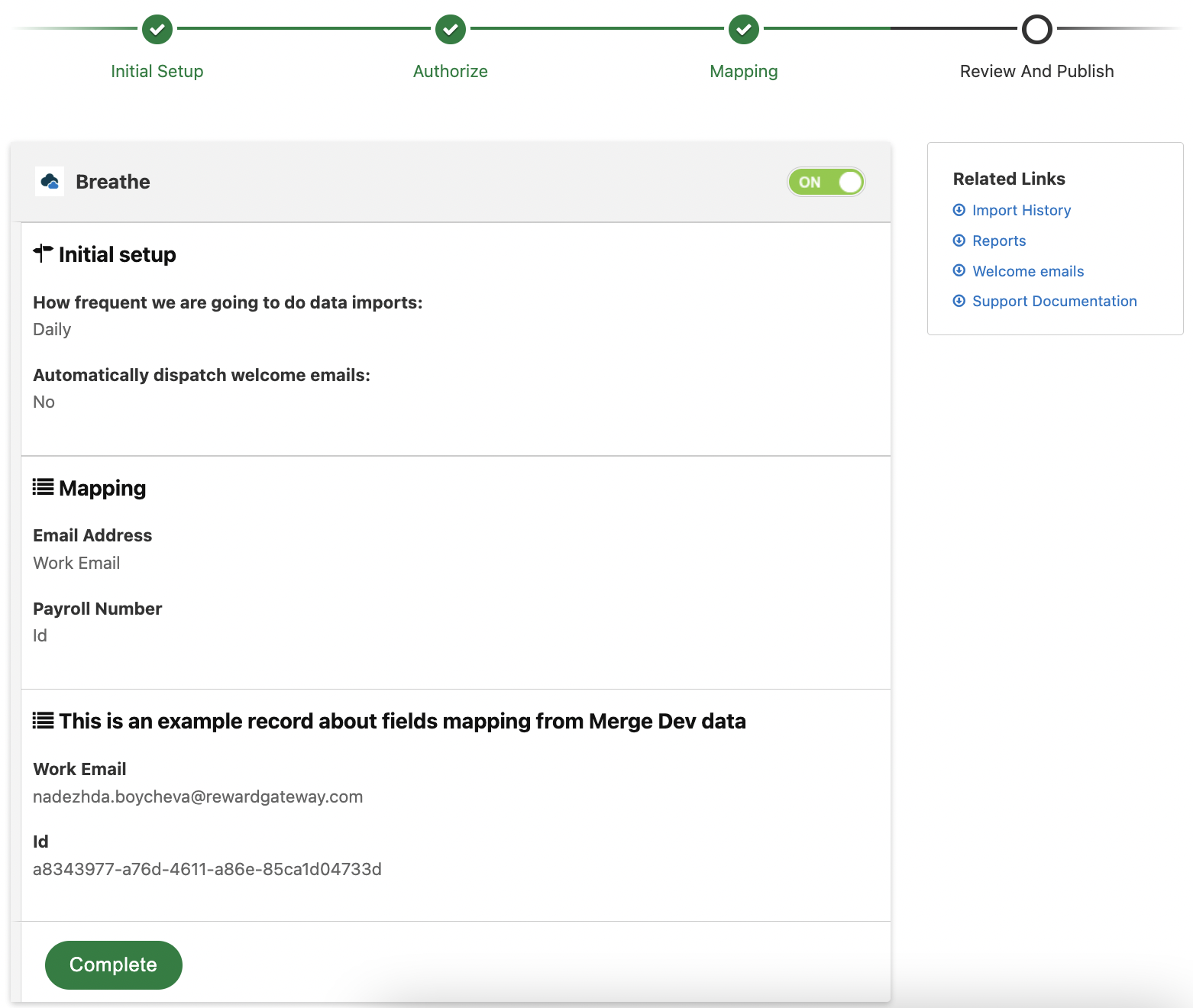The image size is (1193, 1008).
Task: Click the Complete button
Action: pos(114,965)
